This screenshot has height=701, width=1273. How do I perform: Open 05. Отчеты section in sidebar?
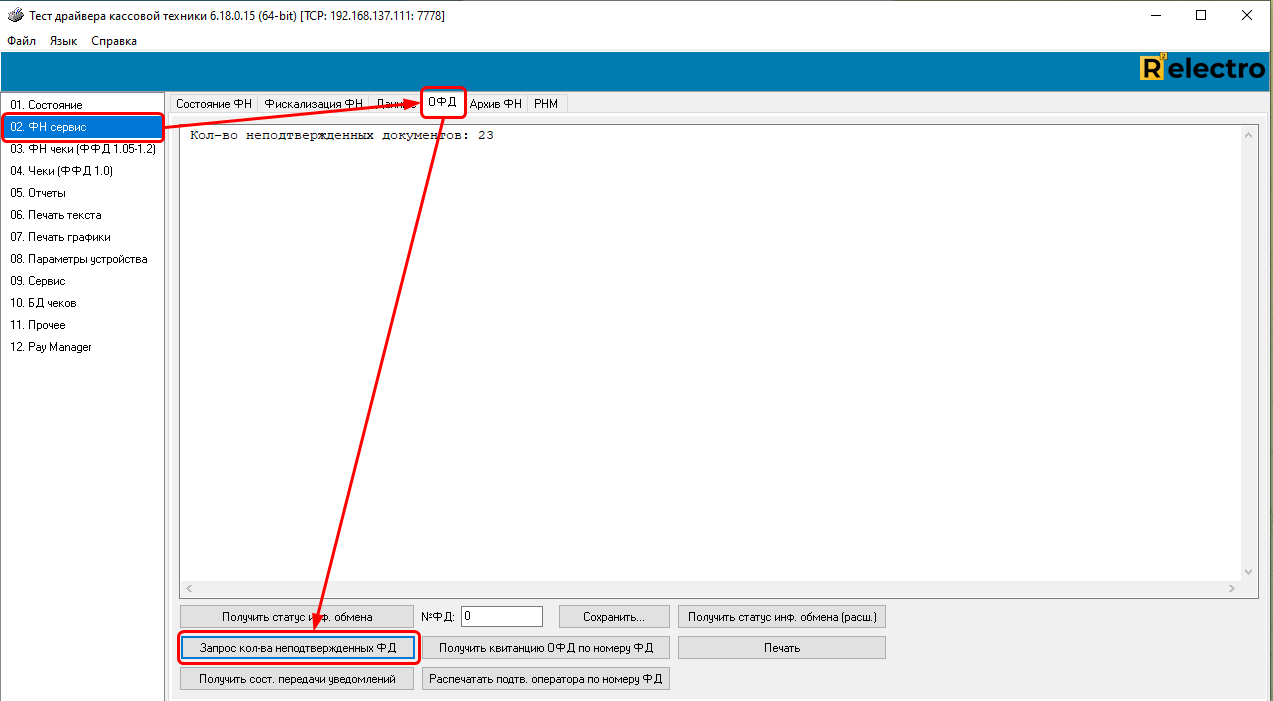point(38,193)
